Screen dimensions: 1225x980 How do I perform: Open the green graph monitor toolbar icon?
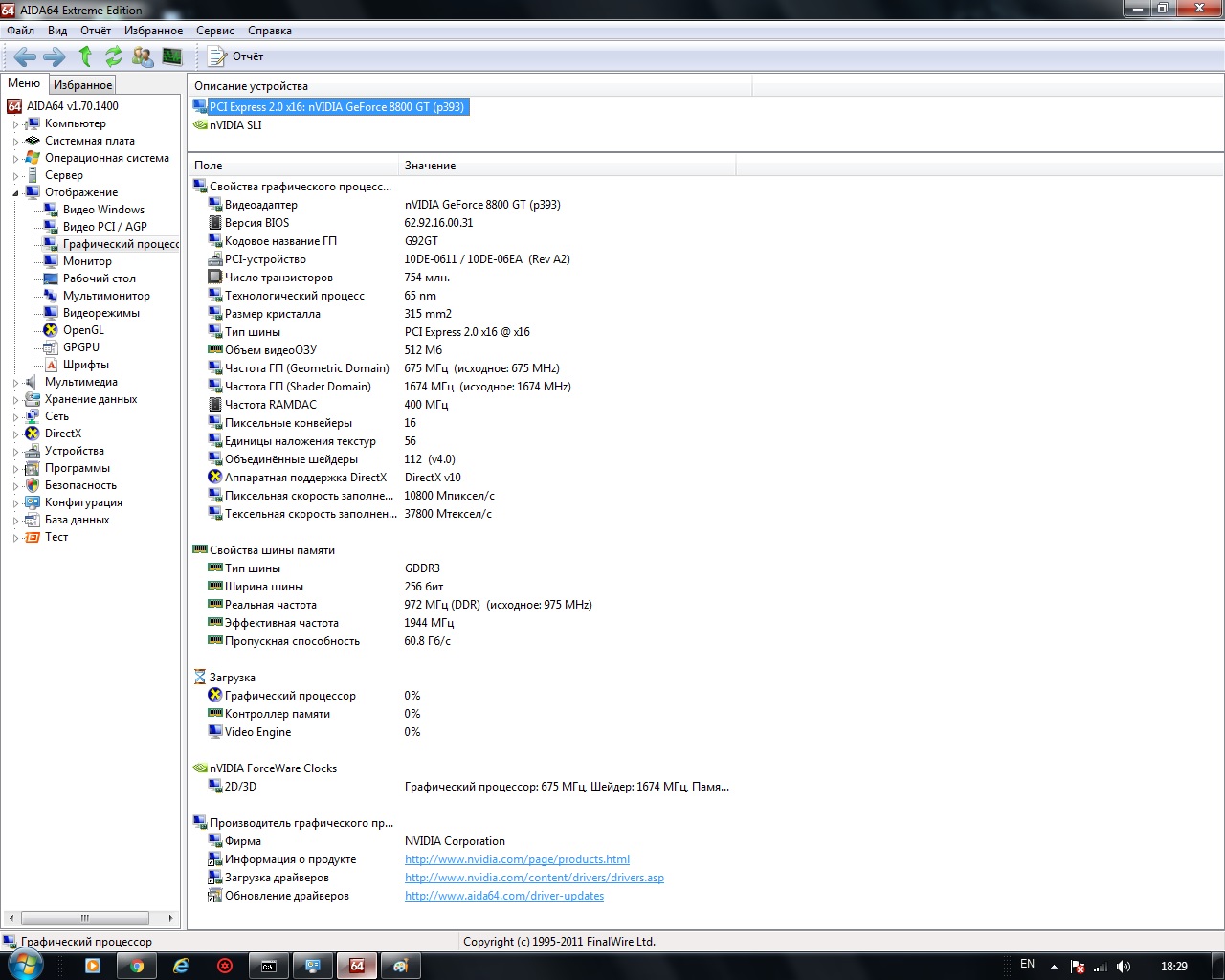[172, 56]
